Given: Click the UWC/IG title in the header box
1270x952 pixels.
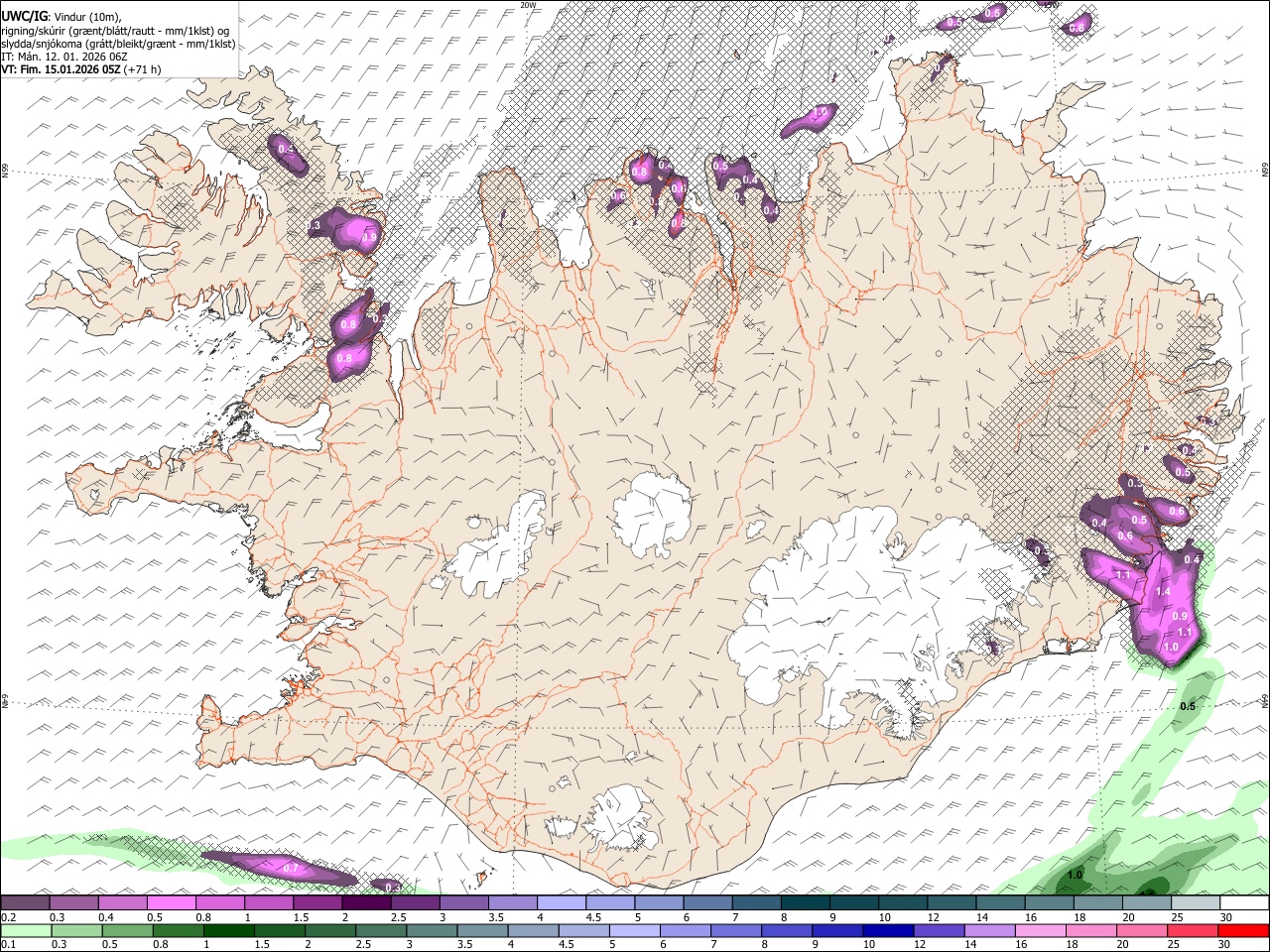Looking at the screenshot, I should 23,17.
